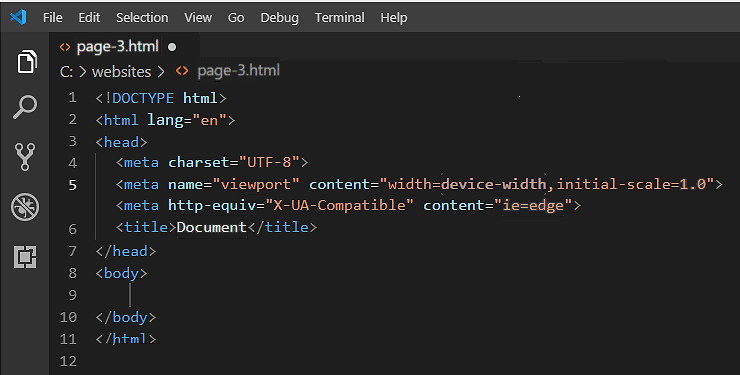Image resolution: width=740 pixels, height=375 pixels.
Task: Click the http-equiv attribute name
Action: point(212,206)
